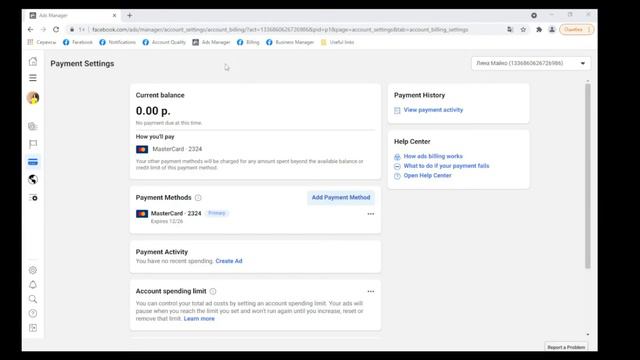The height and width of the screenshot is (360, 640).
Task: Open the list settings icon in sidebar
Action: coord(33,198)
